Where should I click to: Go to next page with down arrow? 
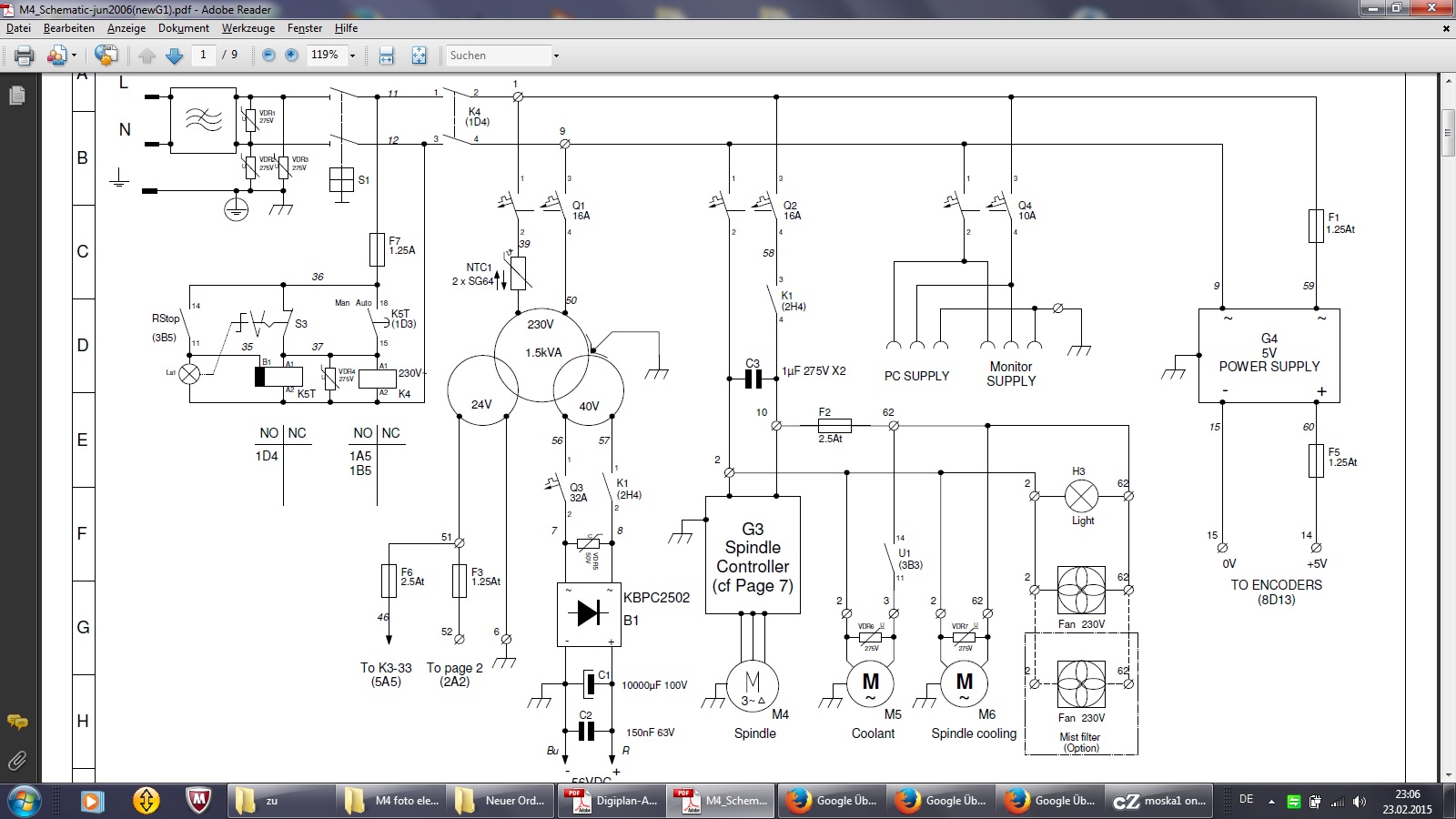tap(175, 56)
